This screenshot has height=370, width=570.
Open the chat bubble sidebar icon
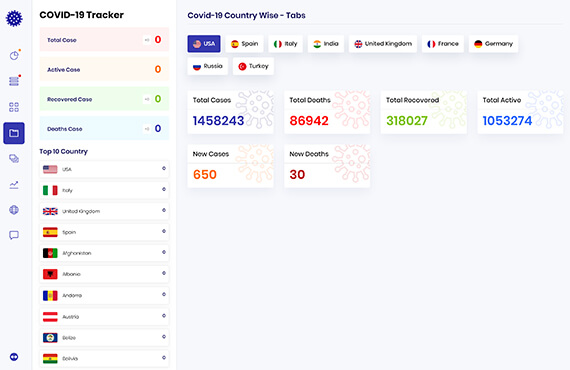pos(14,235)
